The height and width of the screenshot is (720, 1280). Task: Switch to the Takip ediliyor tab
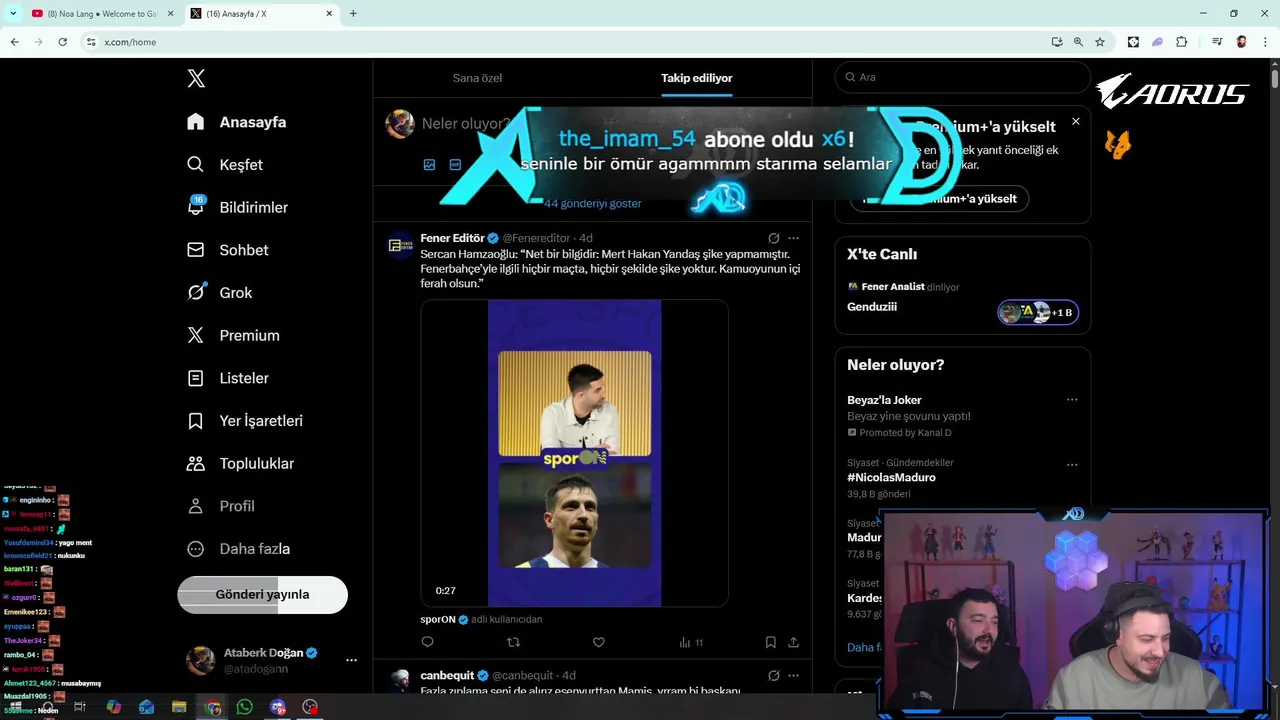click(x=697, y=78)
